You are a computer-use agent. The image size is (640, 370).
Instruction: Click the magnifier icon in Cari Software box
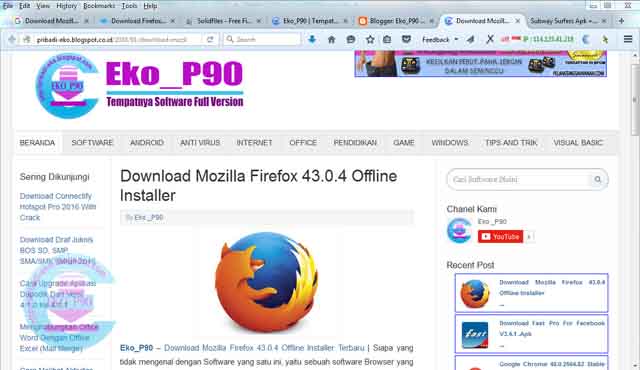[x=598, y=179]
